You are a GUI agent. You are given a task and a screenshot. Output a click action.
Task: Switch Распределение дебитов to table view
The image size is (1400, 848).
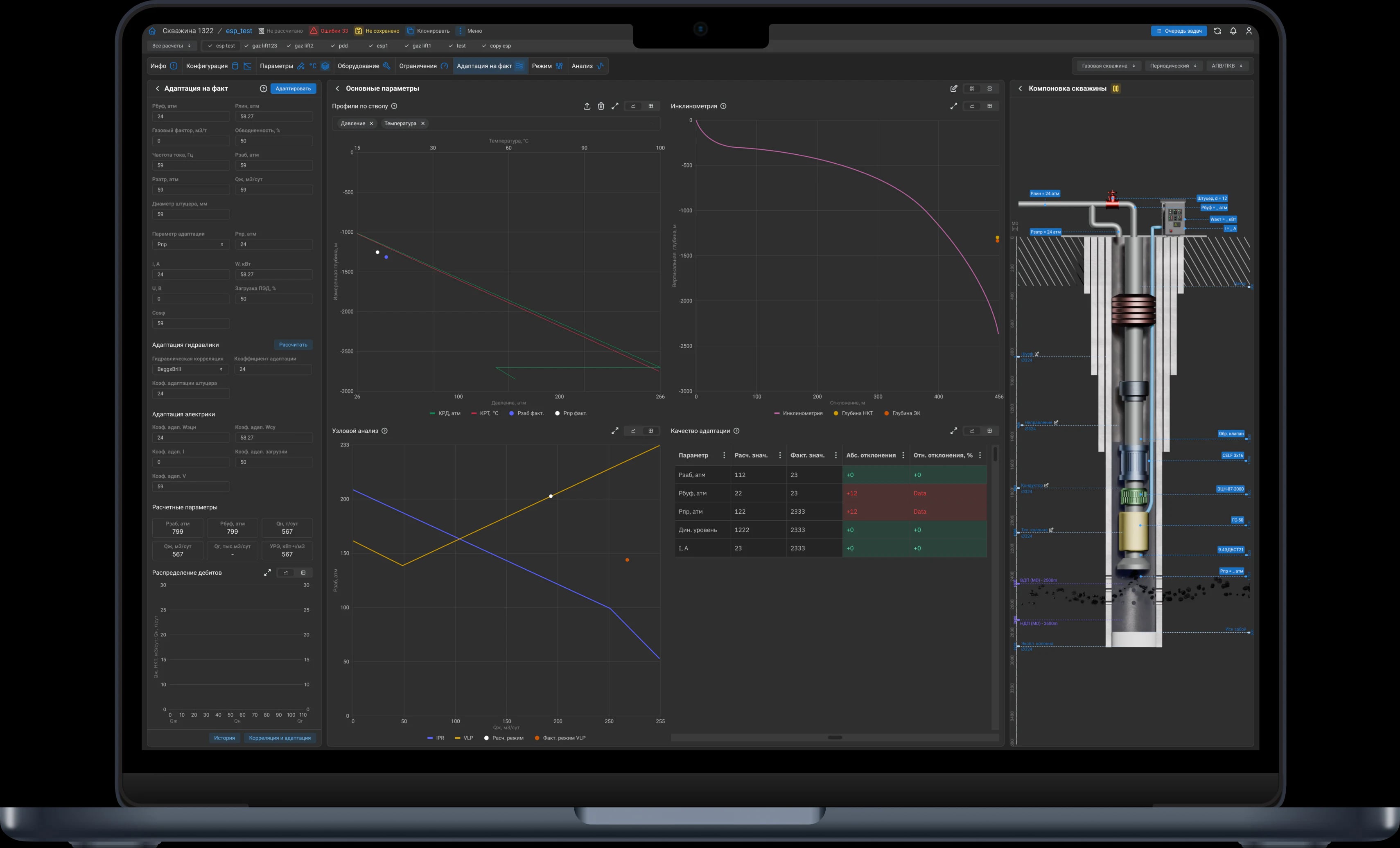click(x=303, y=573)
